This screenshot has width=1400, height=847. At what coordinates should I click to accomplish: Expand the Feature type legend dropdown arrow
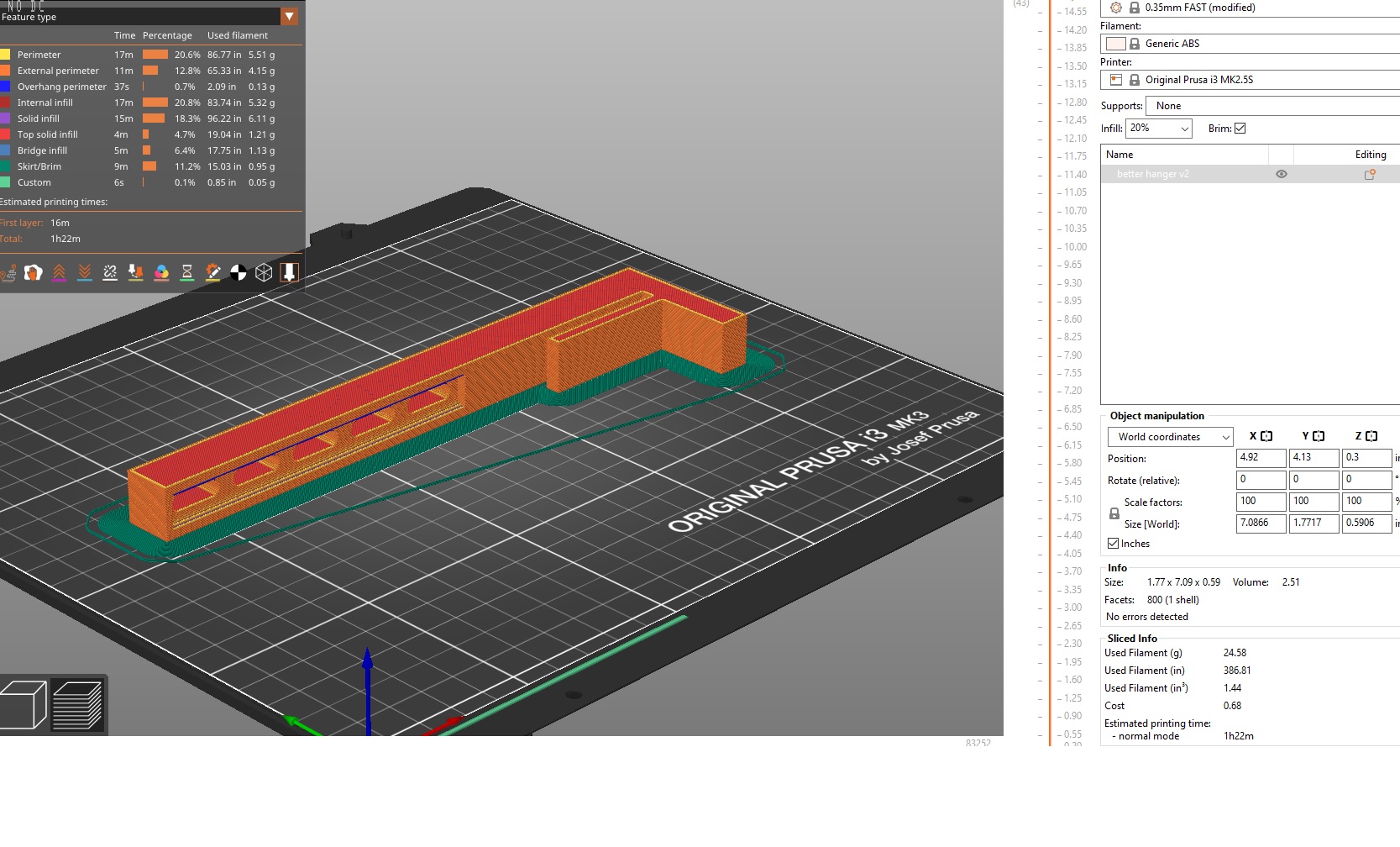coord(289,17)
